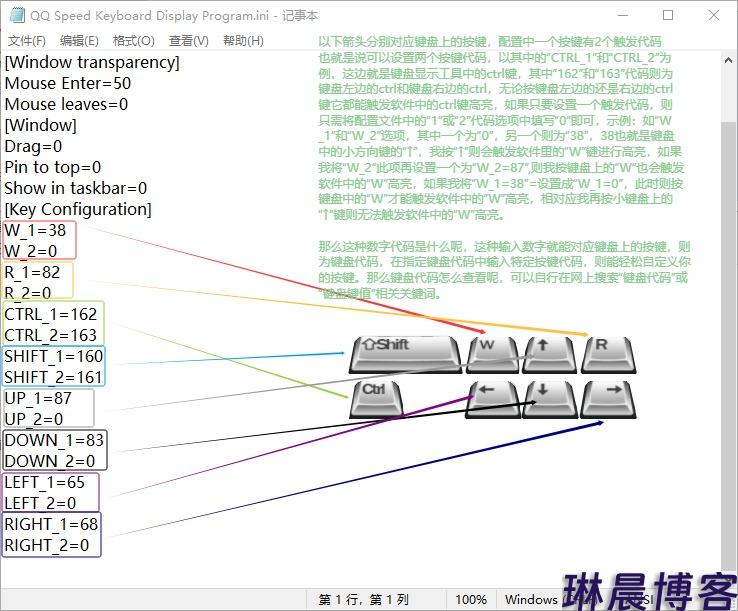Click the scrollbar up arrow
Screen dimensions: 738x611
click(x=729, y=60)
